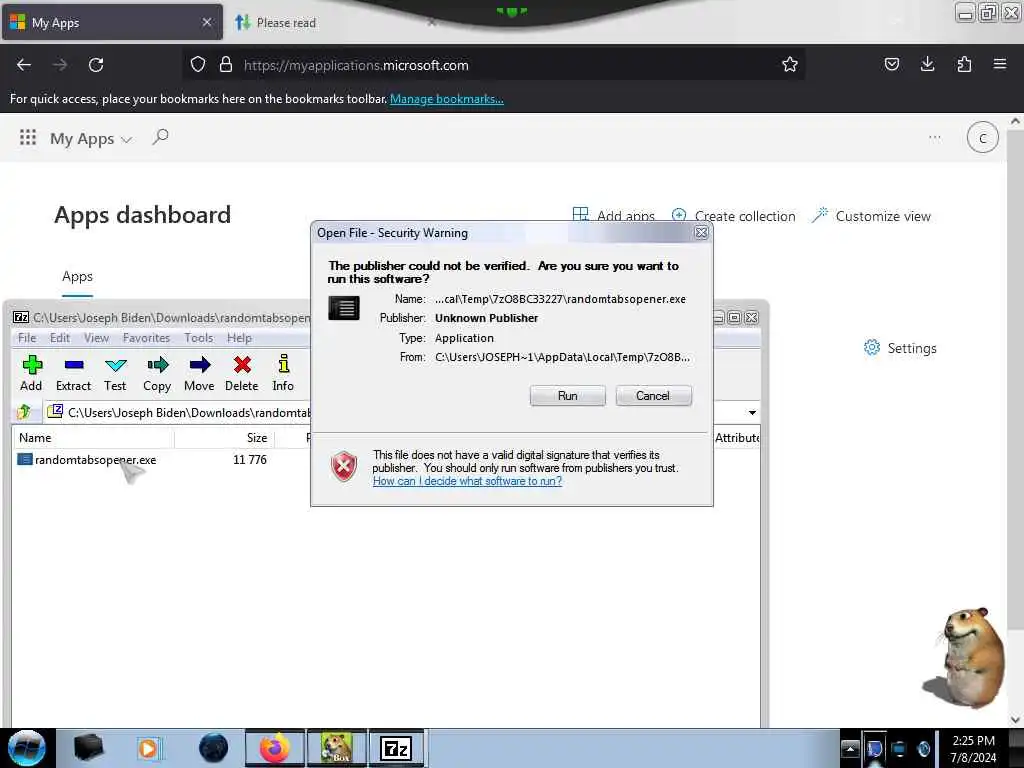
Task: Expand the My Apps dropdown
Action: [91, 139]
